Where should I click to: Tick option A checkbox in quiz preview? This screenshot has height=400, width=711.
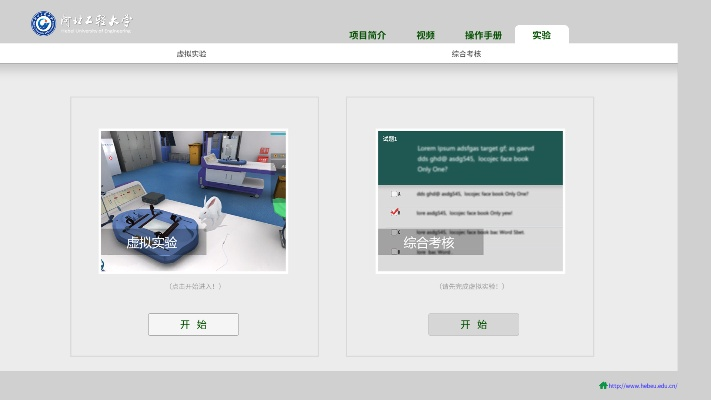click(396, 193)
